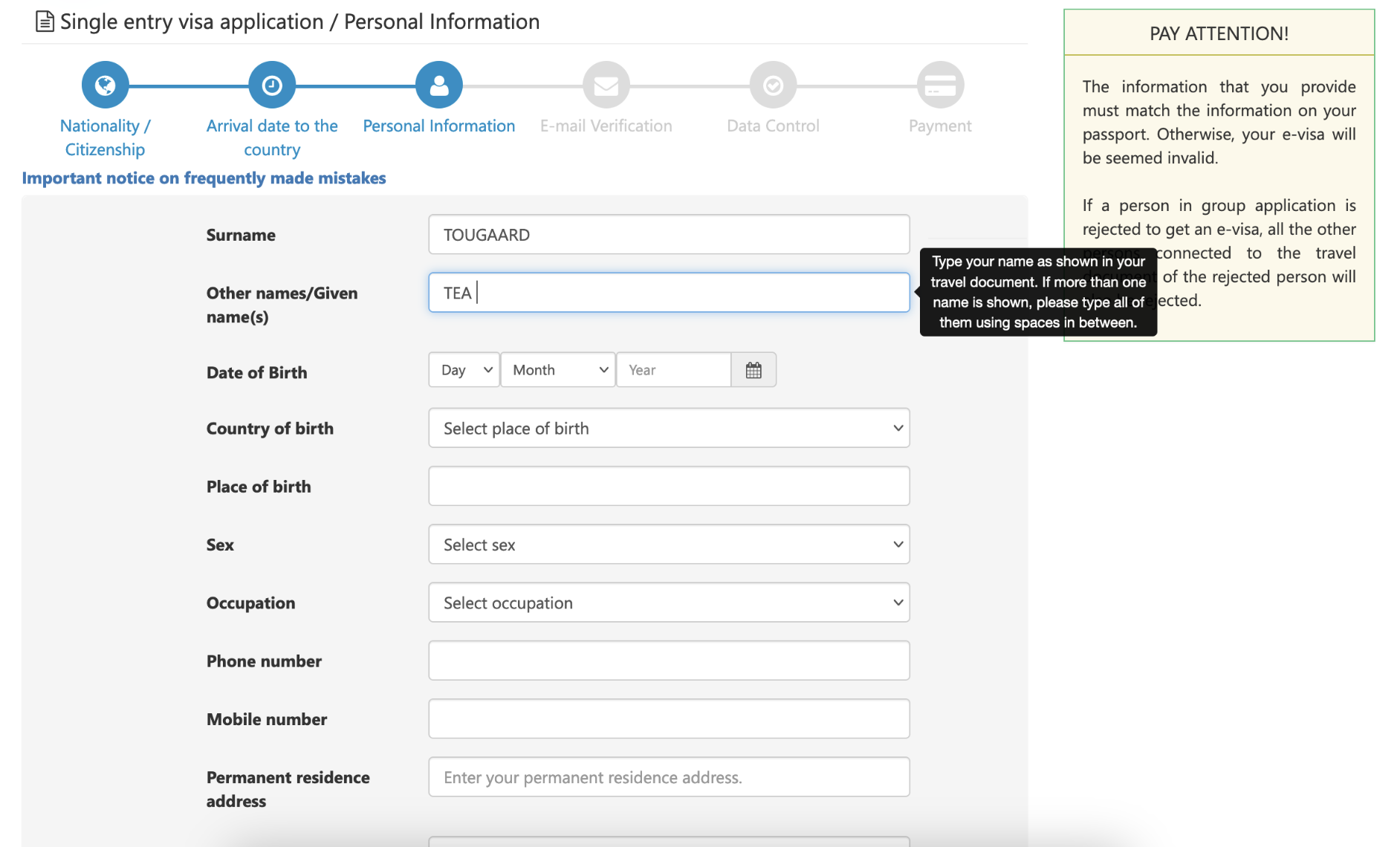Click the Surname field containing TOUGAARD
1400x847 pixels.
pos(669,235)
